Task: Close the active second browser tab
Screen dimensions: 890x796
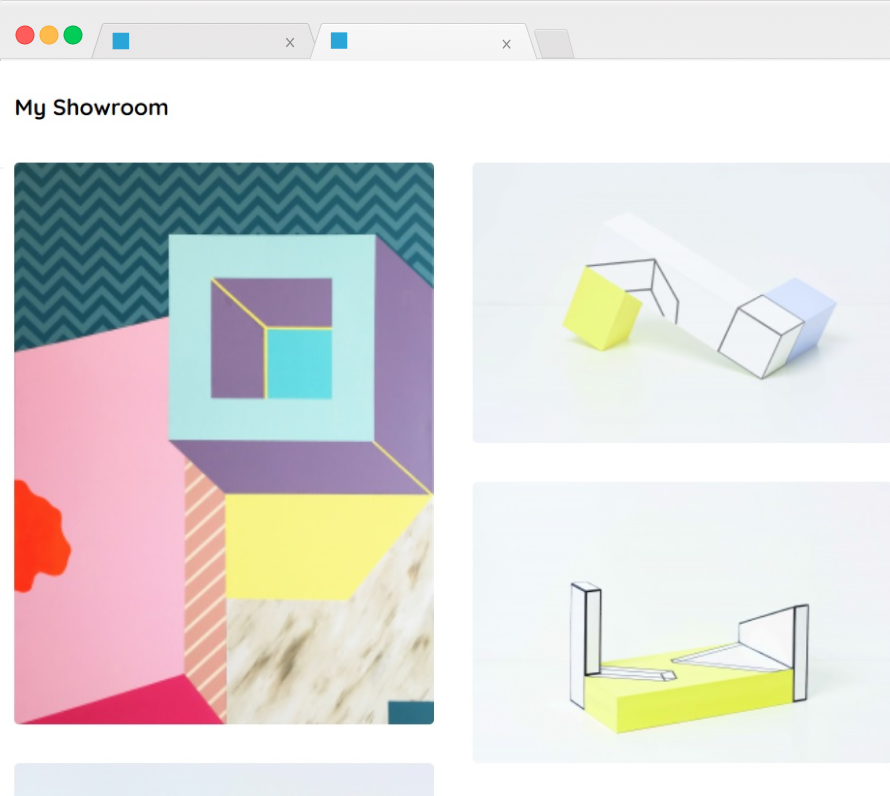Action: point(507,44)
